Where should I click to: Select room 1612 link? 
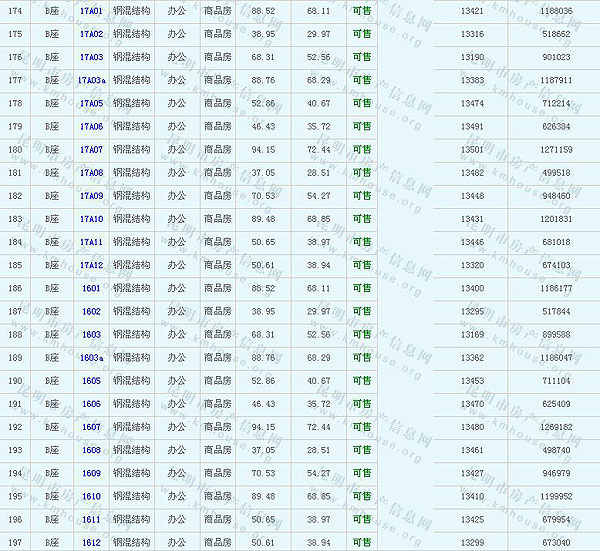[91, 542]
